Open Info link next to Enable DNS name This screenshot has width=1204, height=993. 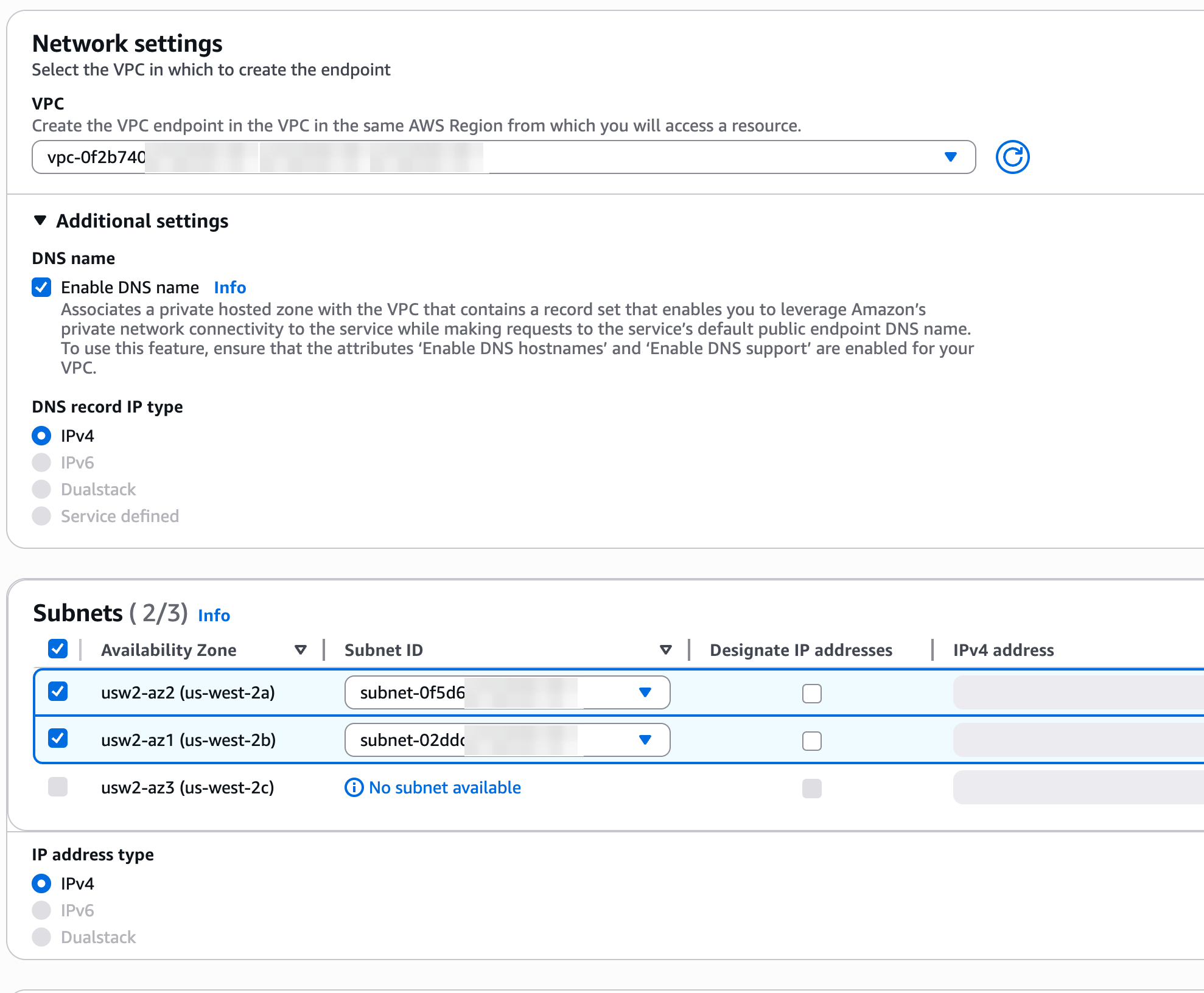[229, 287]
